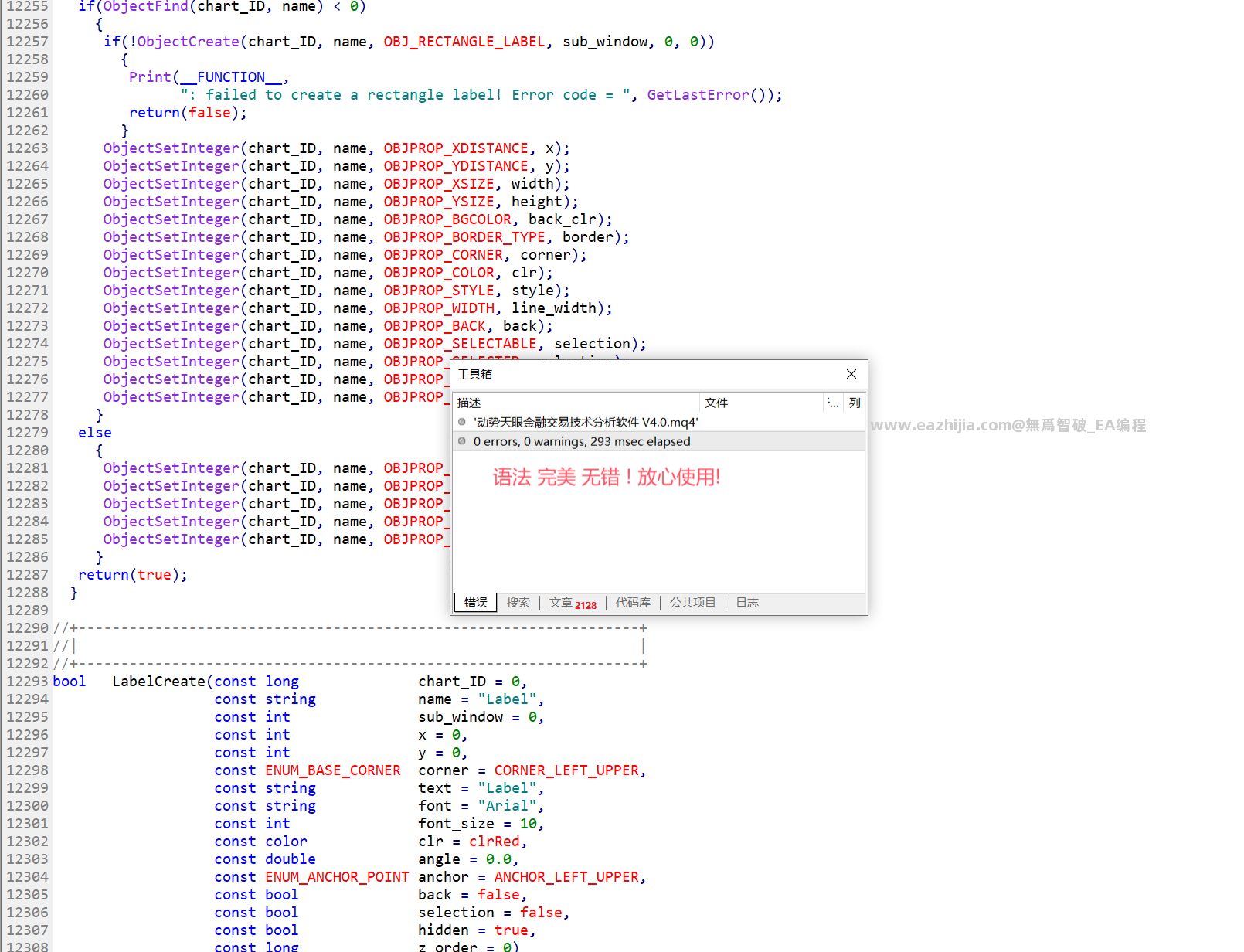Screen dimensions: 1244x952
Task: Click the status dot icon beside mq4 file row
Action: coord(462,422)
